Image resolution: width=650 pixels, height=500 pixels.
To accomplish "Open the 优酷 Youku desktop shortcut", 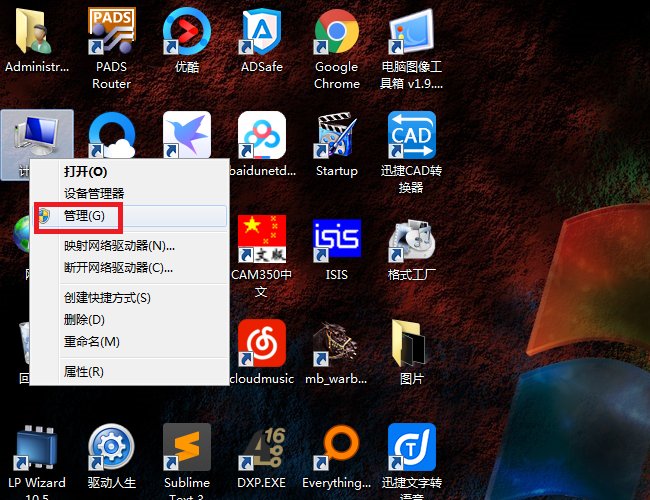I will (x=187, y=31).
